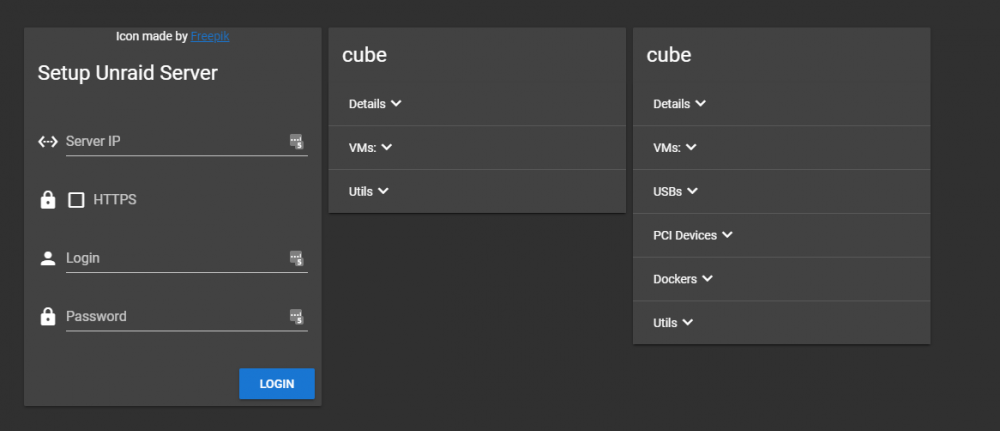Click the 'cube' title above USBs card
Screen dimensions: 1000x431
tap(668, 55)
